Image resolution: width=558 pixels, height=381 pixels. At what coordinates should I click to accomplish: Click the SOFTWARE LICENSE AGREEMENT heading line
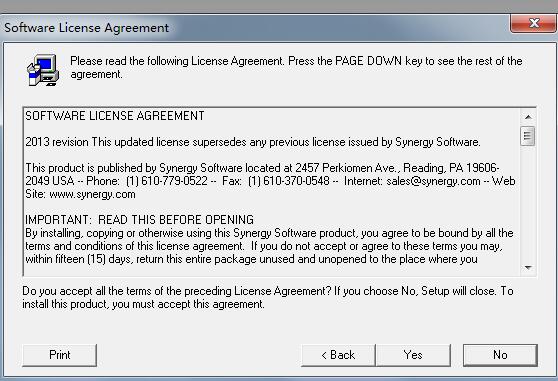click(x=115, y=116)
